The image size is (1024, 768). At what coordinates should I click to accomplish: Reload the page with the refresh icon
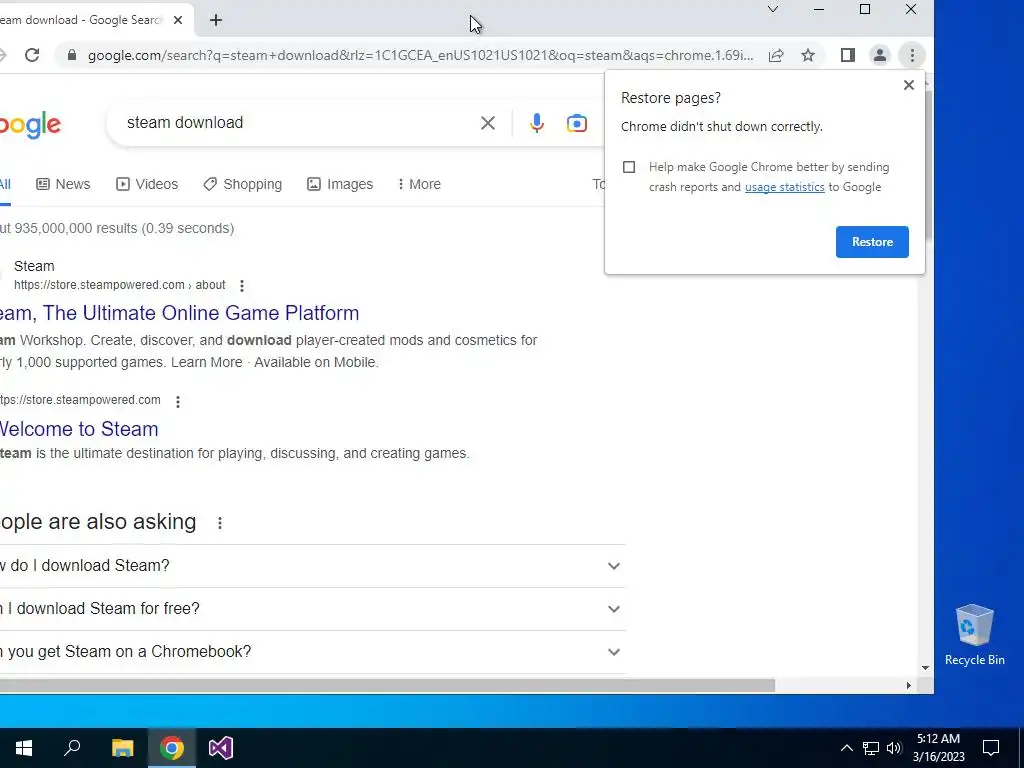point(32,56)
